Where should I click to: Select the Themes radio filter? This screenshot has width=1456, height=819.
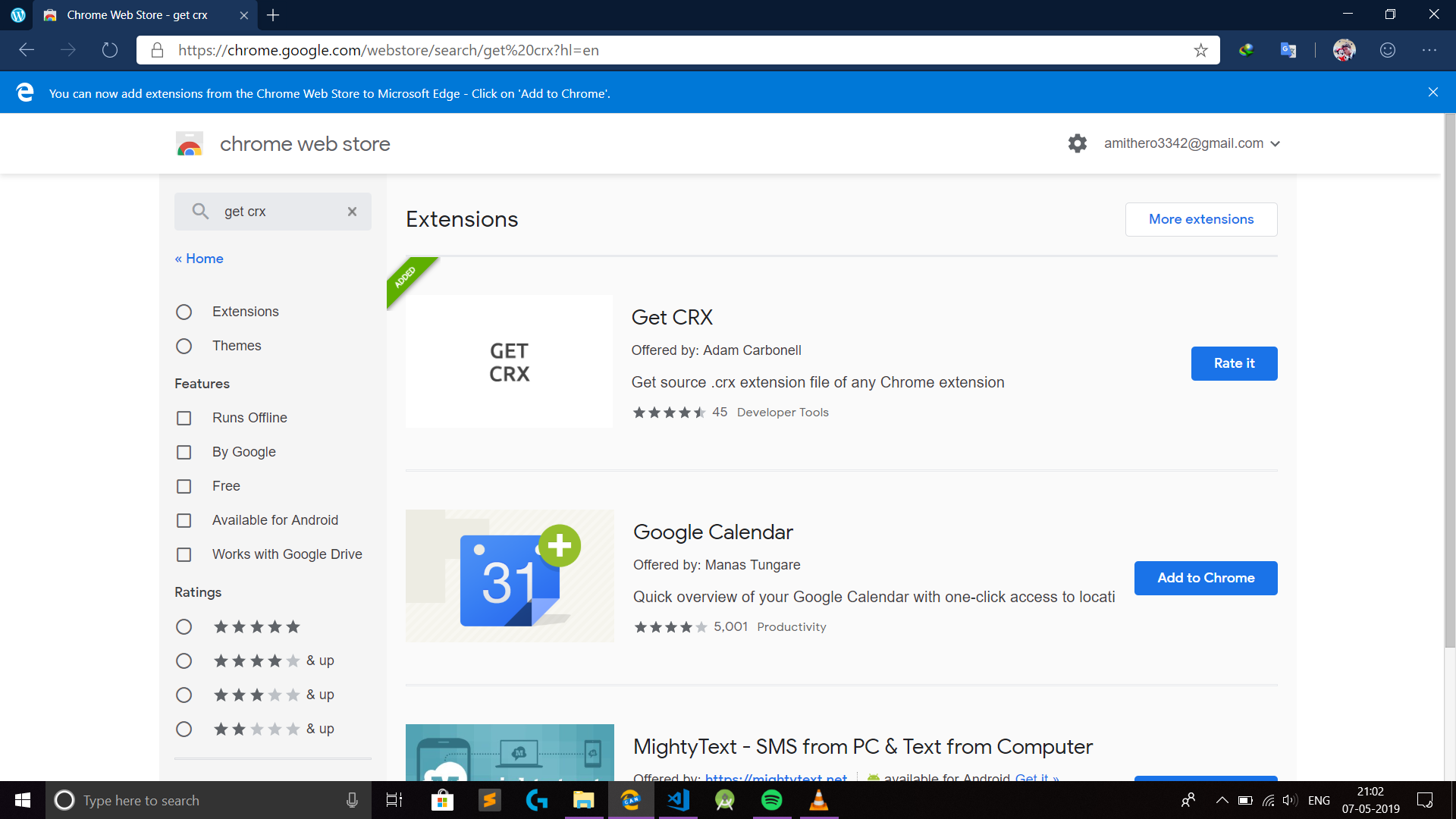tap(184, 346)
